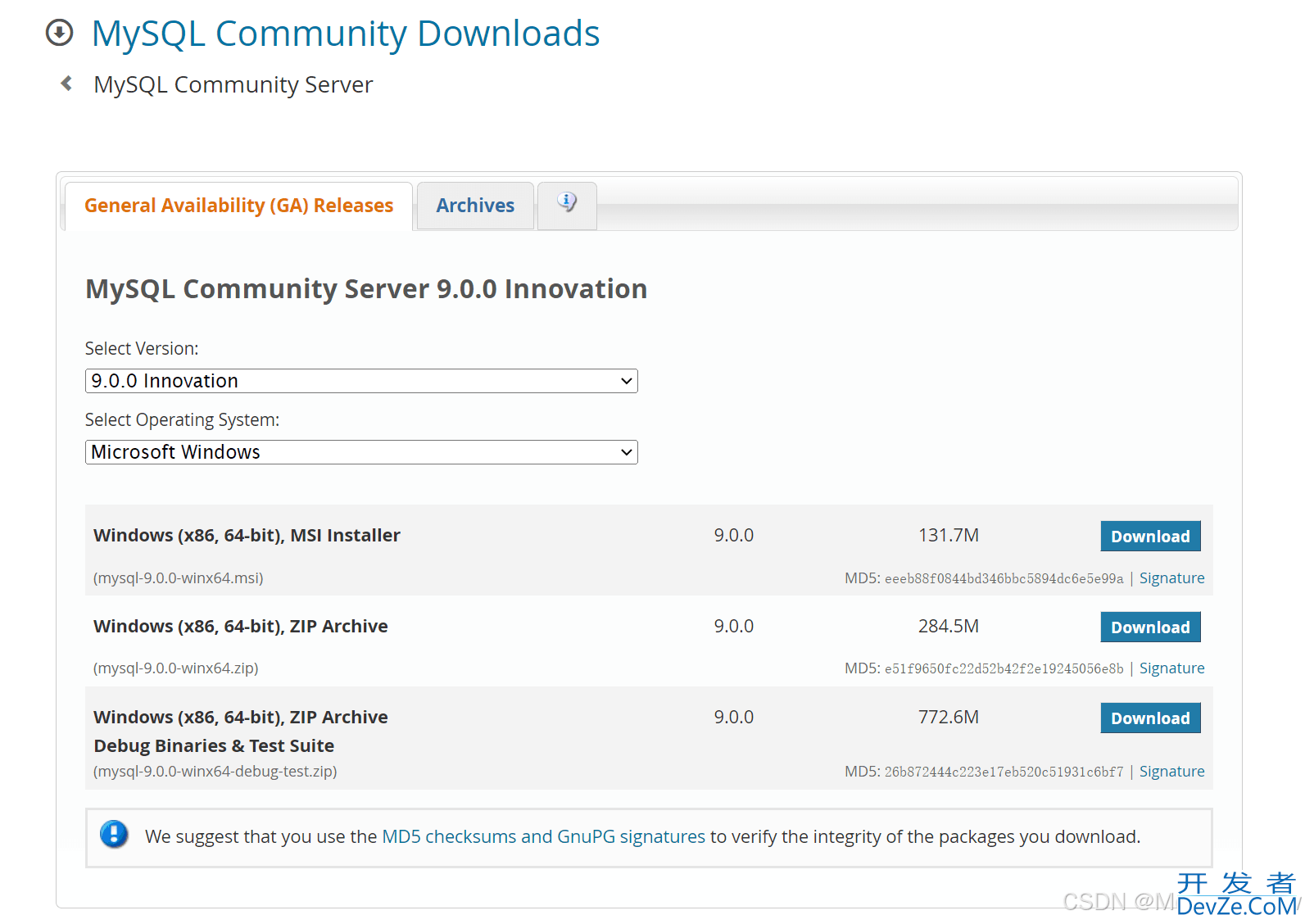The width and height of the screenshot is (1305, 924).
Task: Open Signature link for mysql-9.0.0-winx64.zip
Action: coord(1171,668)
